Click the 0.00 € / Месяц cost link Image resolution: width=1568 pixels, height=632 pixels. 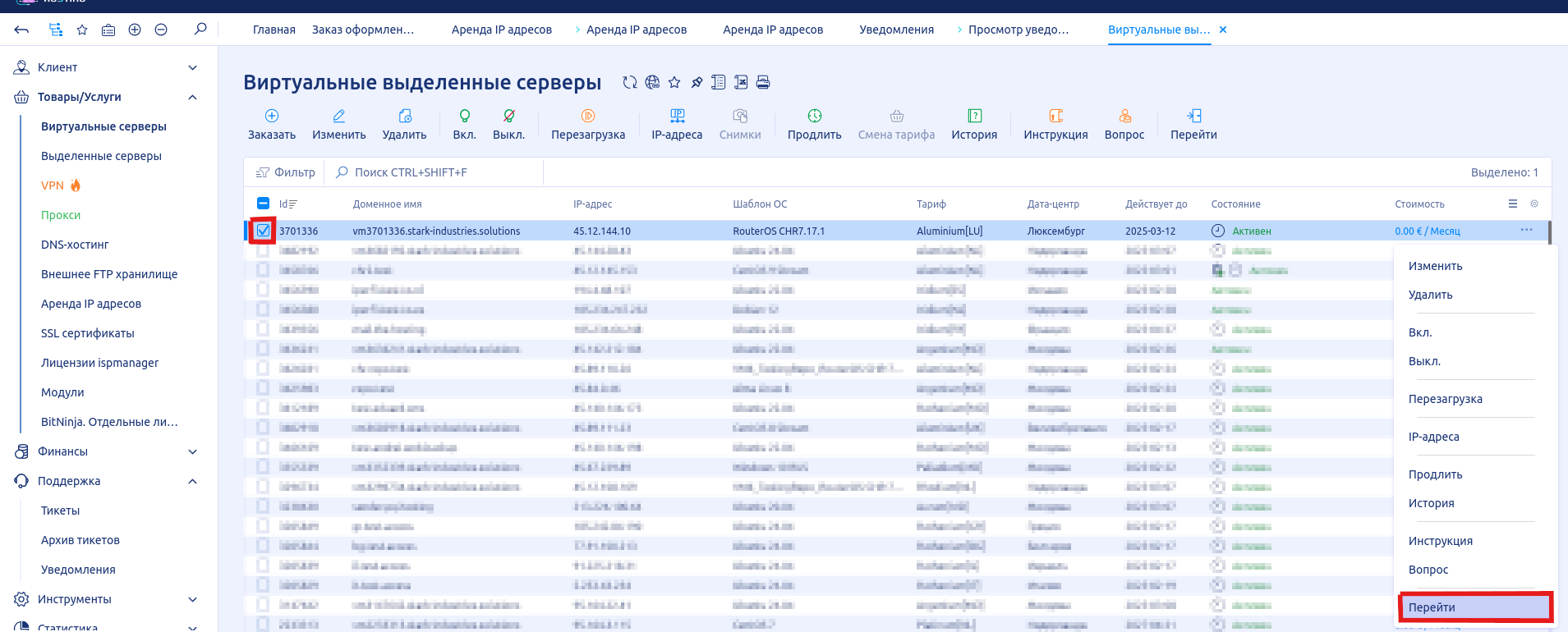tap(1428, 231)
